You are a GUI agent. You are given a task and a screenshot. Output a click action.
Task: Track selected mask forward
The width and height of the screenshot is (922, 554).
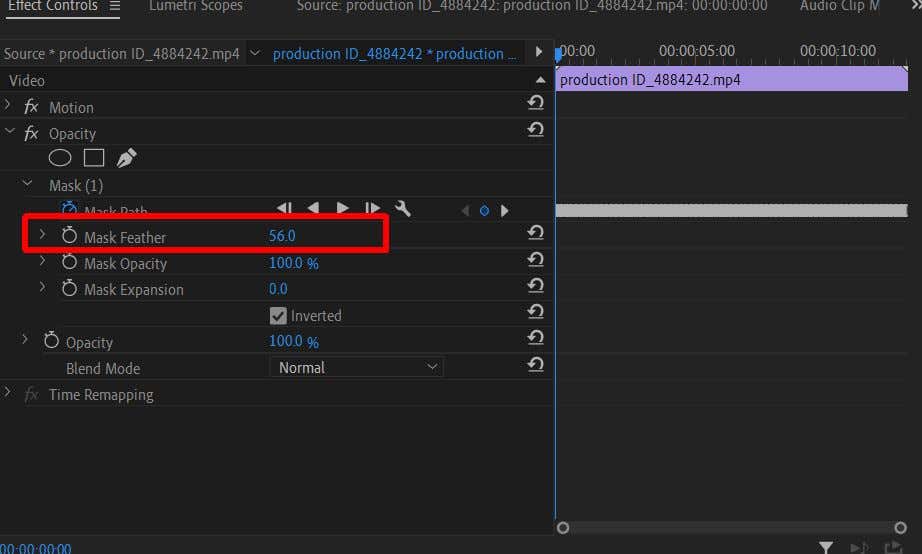343,209
